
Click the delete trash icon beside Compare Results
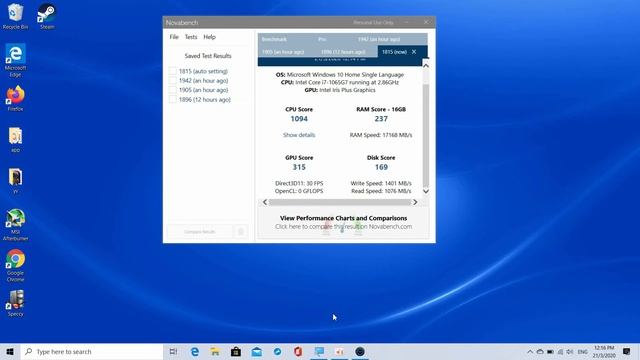(241, 231)
